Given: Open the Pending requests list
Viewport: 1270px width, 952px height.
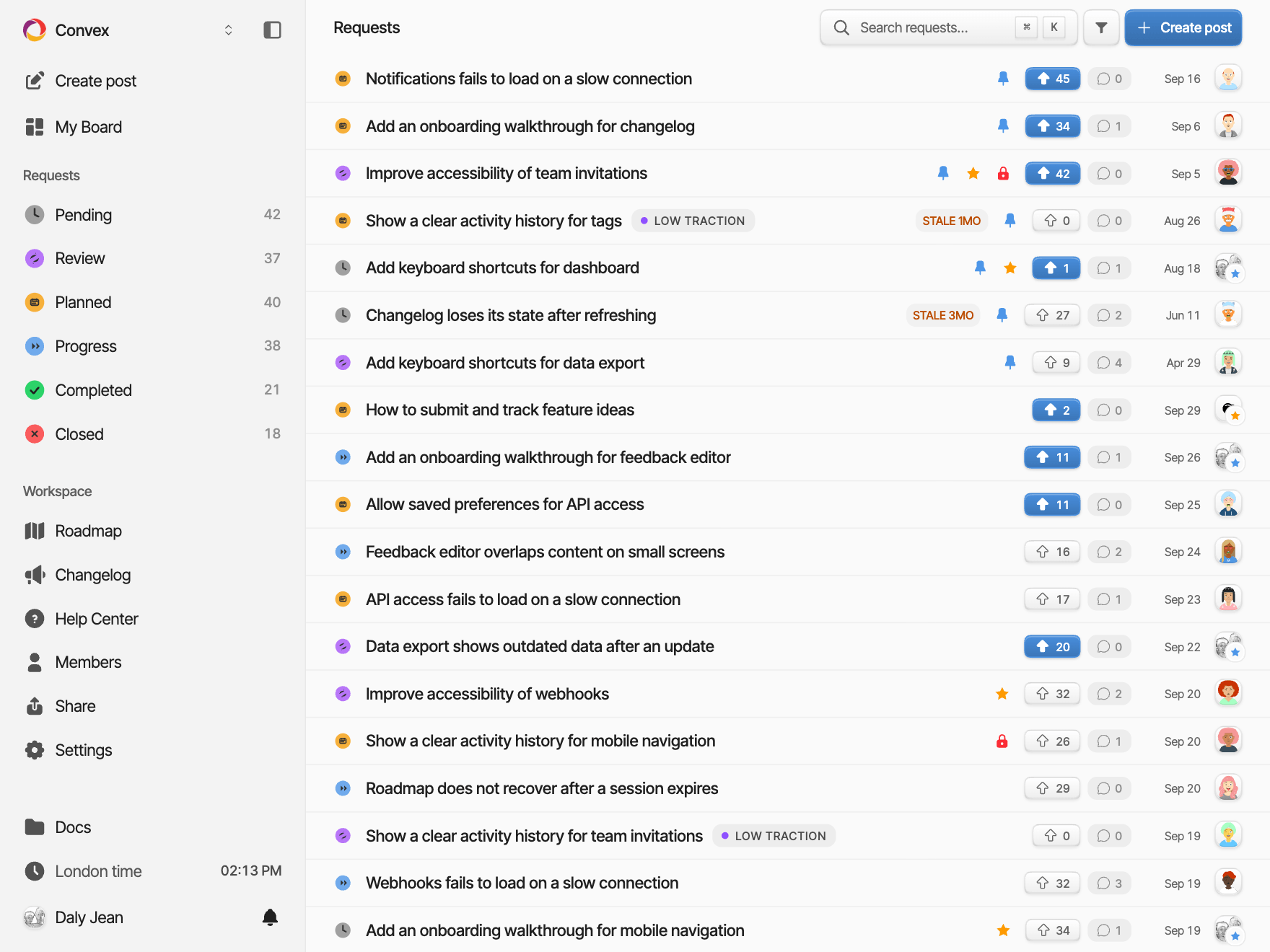Looking at the screenshot, I should pyautogui.click(x=152, y=214).
